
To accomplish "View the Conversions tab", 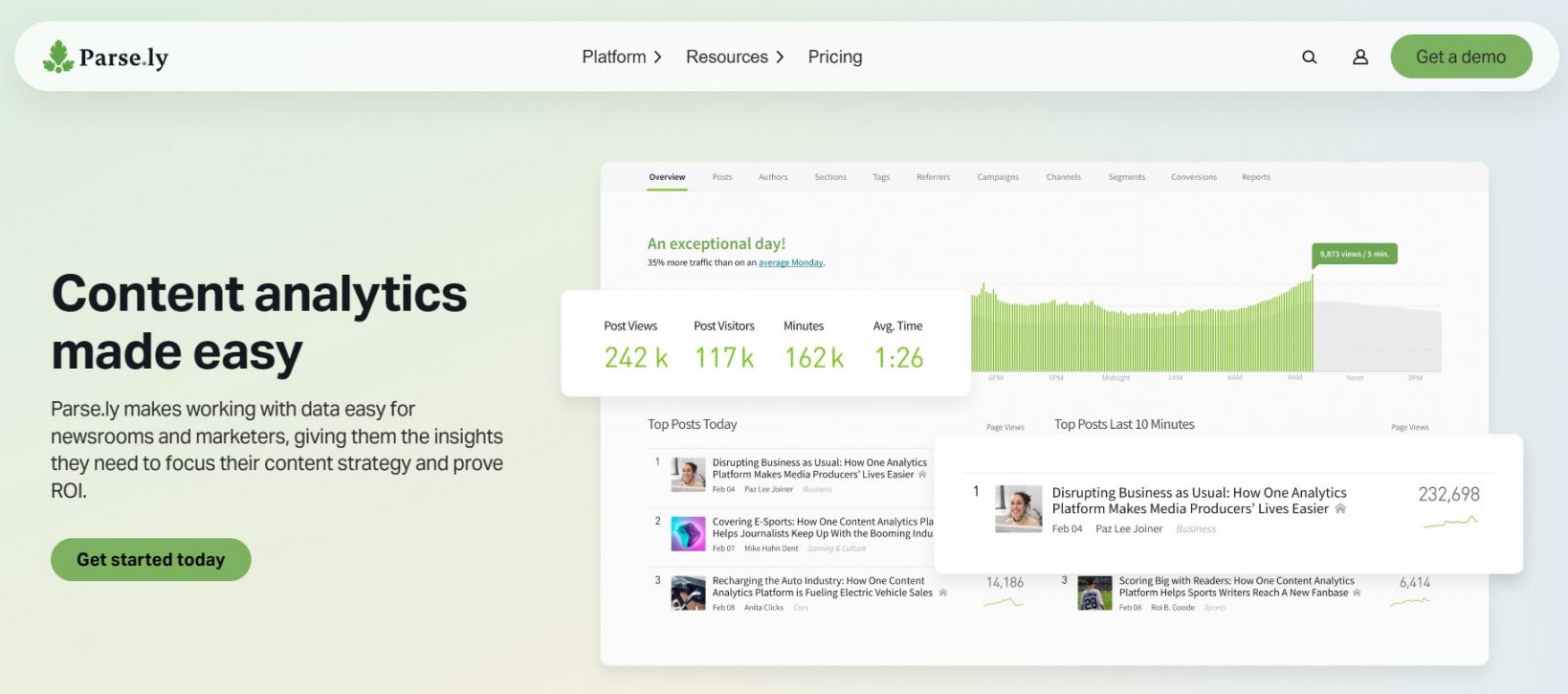I will 1194,177.
